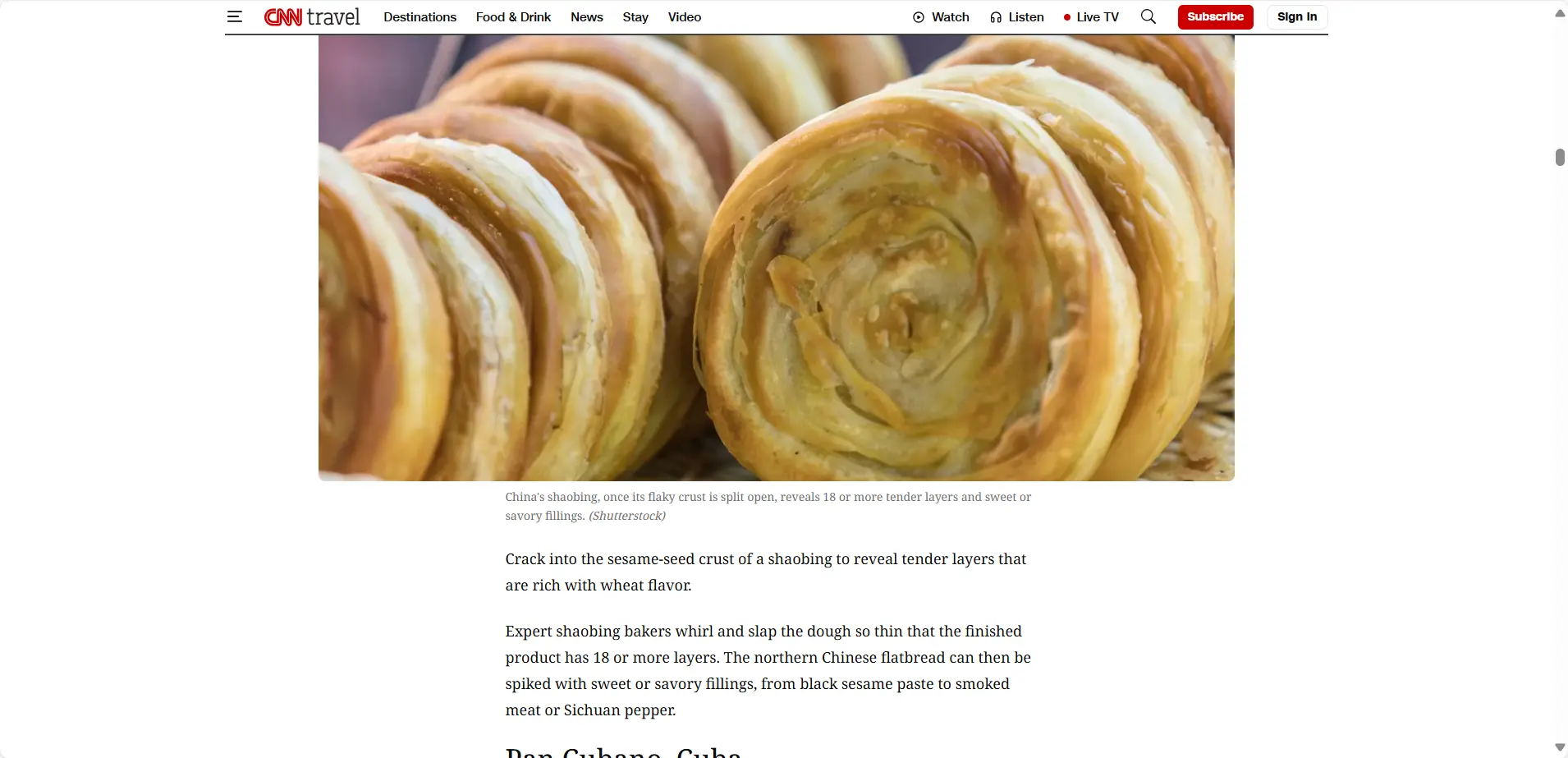Click the red Subscribe button
The image size is (1568, 758).
coord(1215,17)
